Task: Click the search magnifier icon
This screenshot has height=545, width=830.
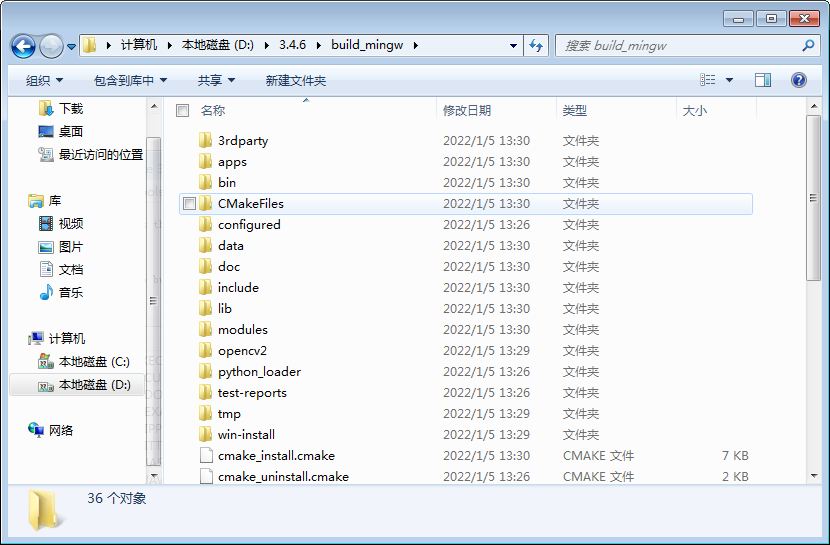Action: point(808,45)
